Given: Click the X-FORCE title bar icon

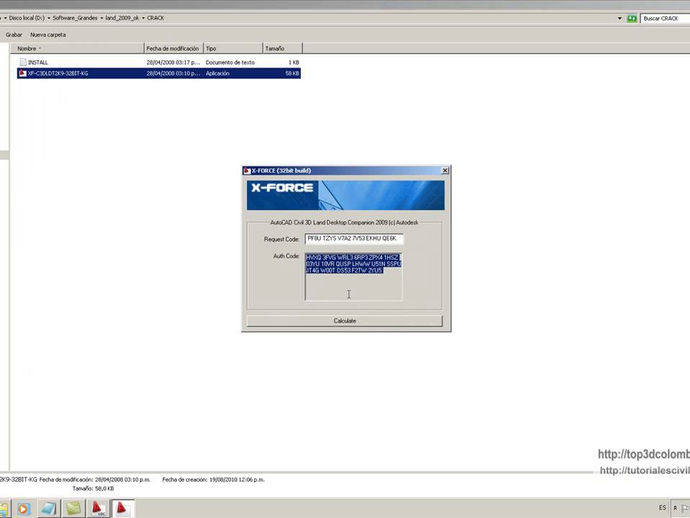Looking at the screenshot, I should (247, 171).
